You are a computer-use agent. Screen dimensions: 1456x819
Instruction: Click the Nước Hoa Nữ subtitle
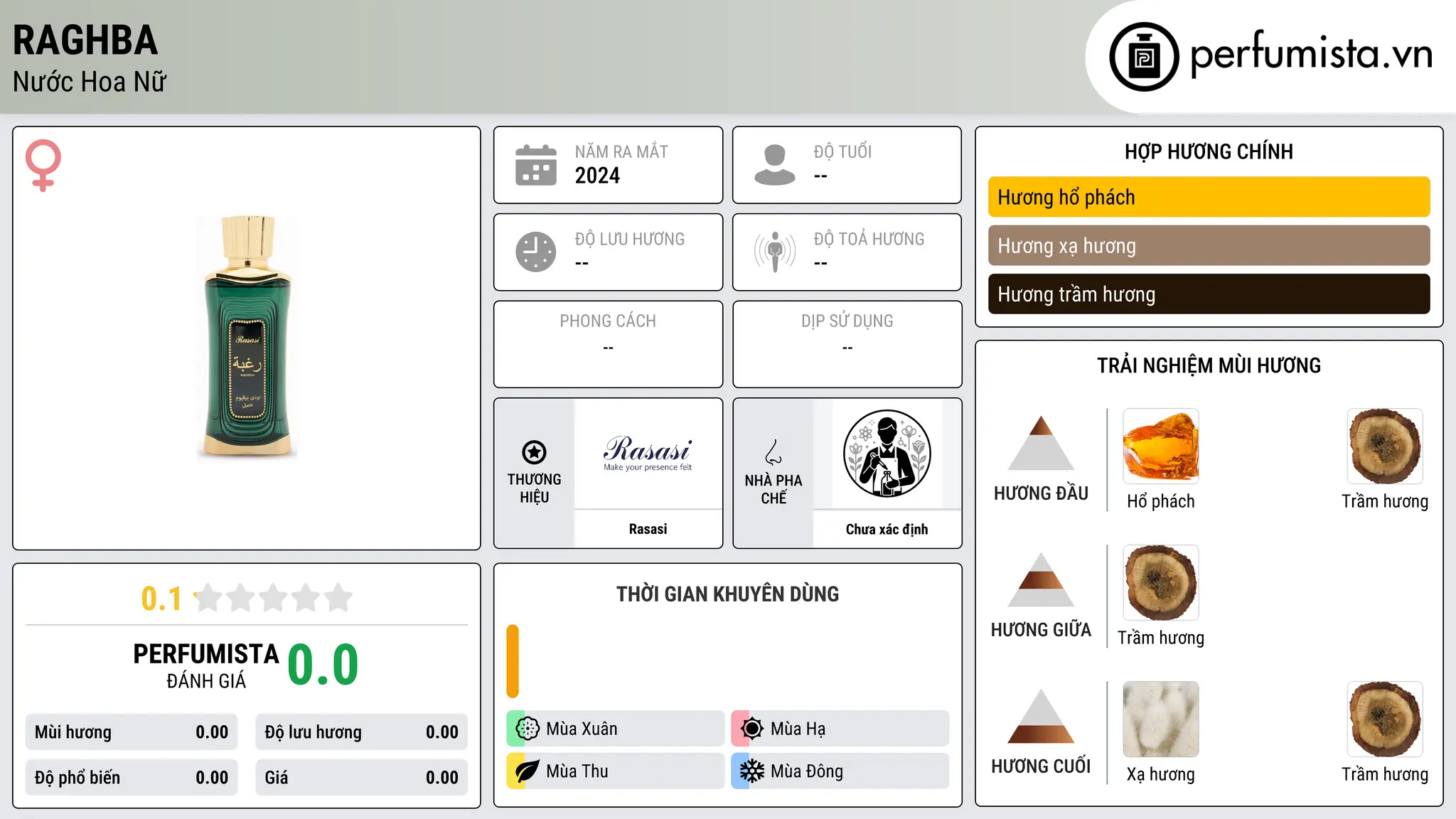(90, 82)
